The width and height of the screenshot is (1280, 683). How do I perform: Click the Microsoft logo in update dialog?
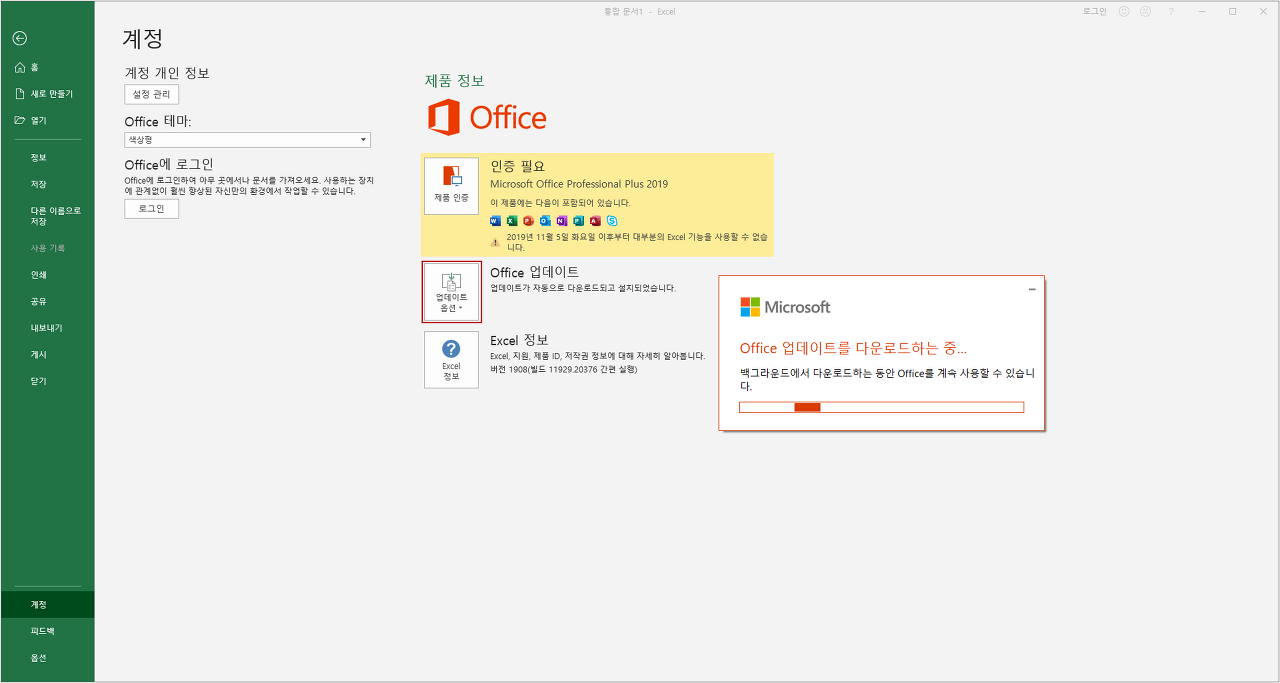pos(785,307)
